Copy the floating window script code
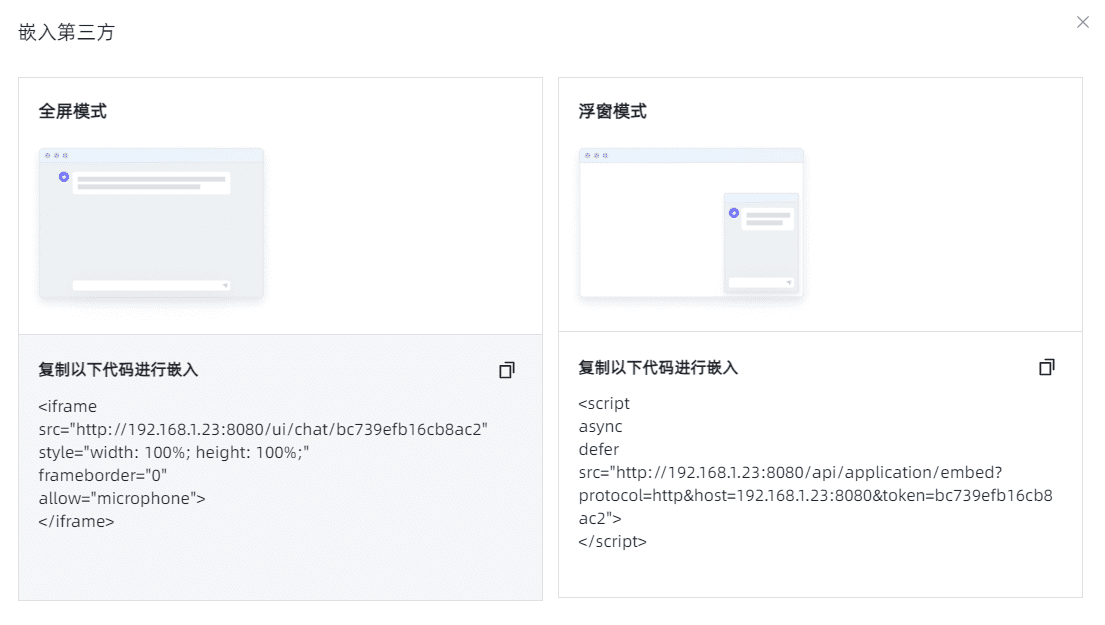The image size is (1105, 625). [x=1047, y=367]
